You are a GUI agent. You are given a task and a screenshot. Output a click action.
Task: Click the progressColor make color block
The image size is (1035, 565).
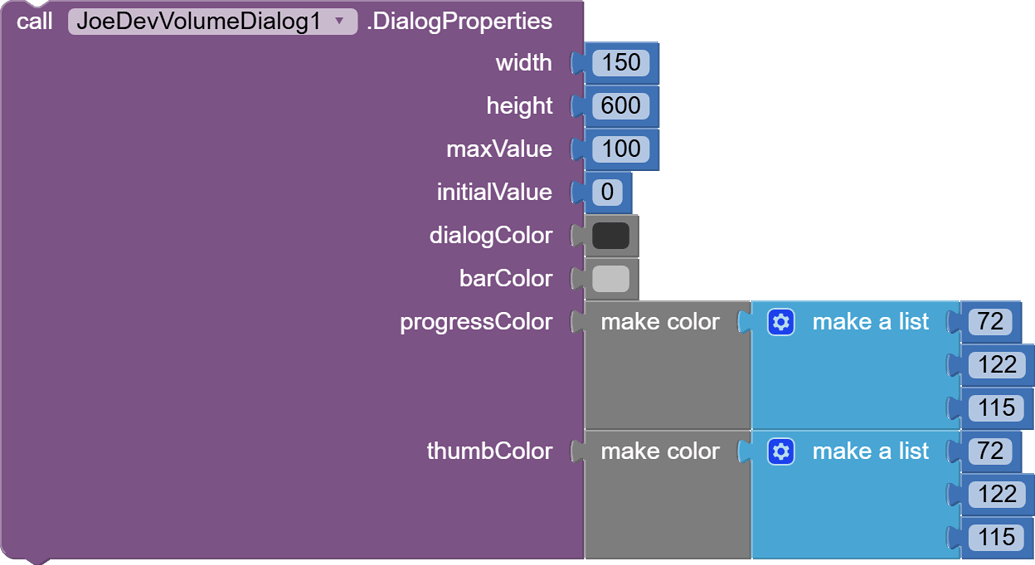pyautogui.click(x=660, y=322)
